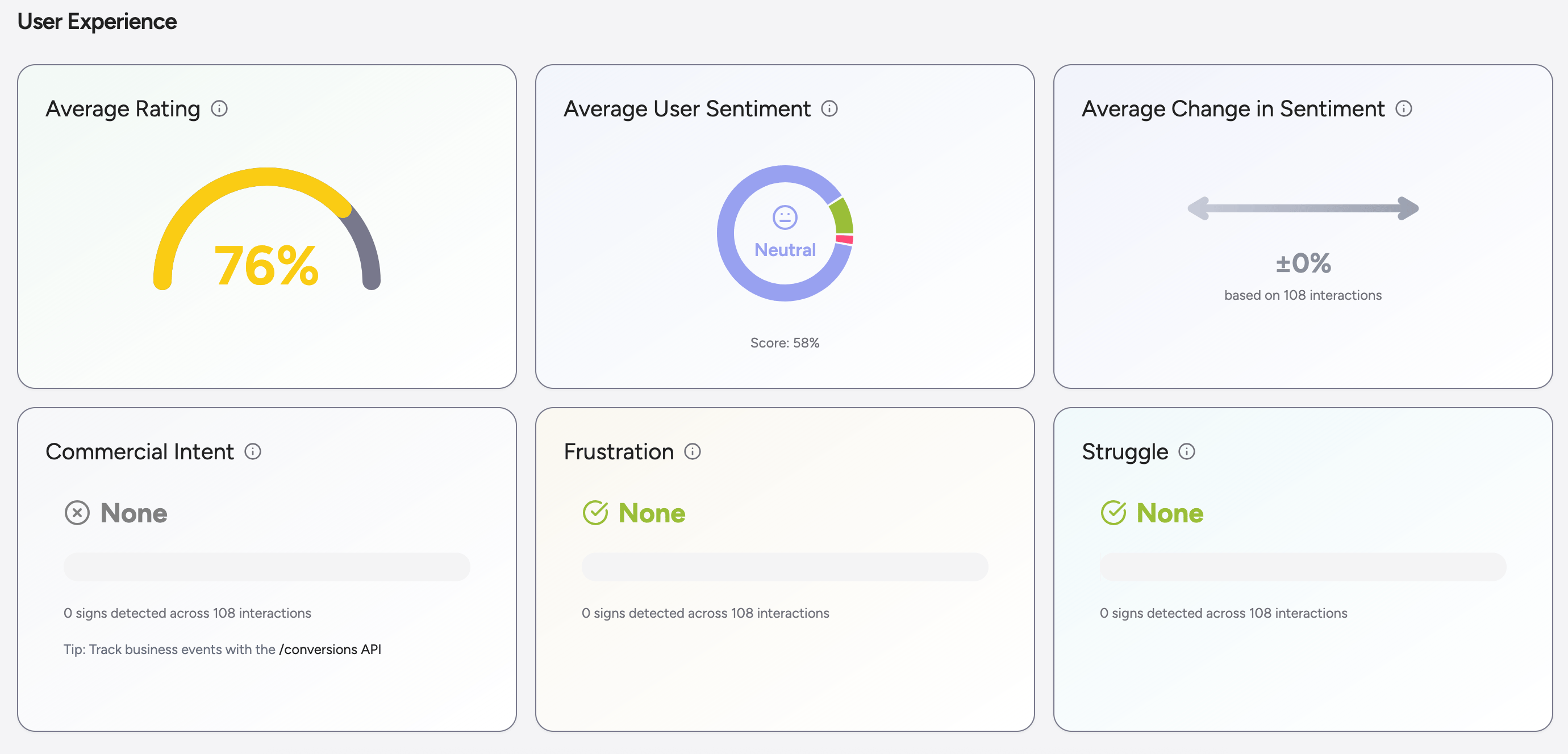
Task: Click the 'based on 108 interactions' text
Action: [x=1303, y=295]
